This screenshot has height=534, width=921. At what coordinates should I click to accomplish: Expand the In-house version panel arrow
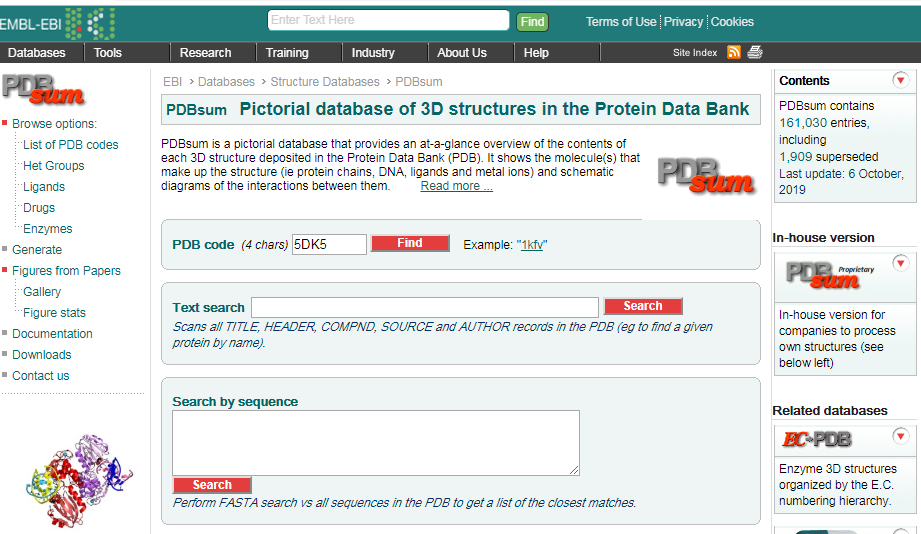tap(900, 263)
